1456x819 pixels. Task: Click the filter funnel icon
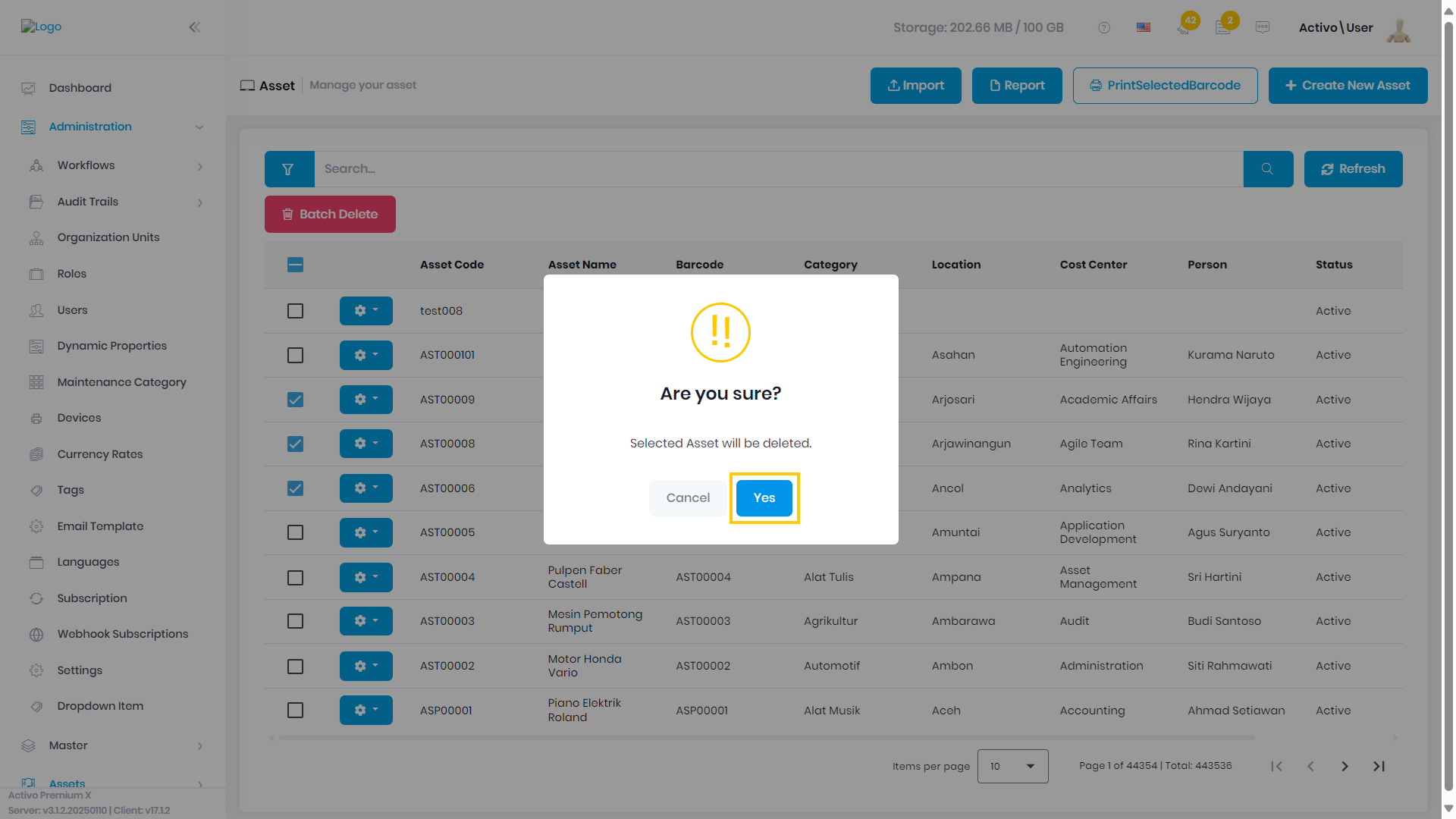[x=289, y=169]
